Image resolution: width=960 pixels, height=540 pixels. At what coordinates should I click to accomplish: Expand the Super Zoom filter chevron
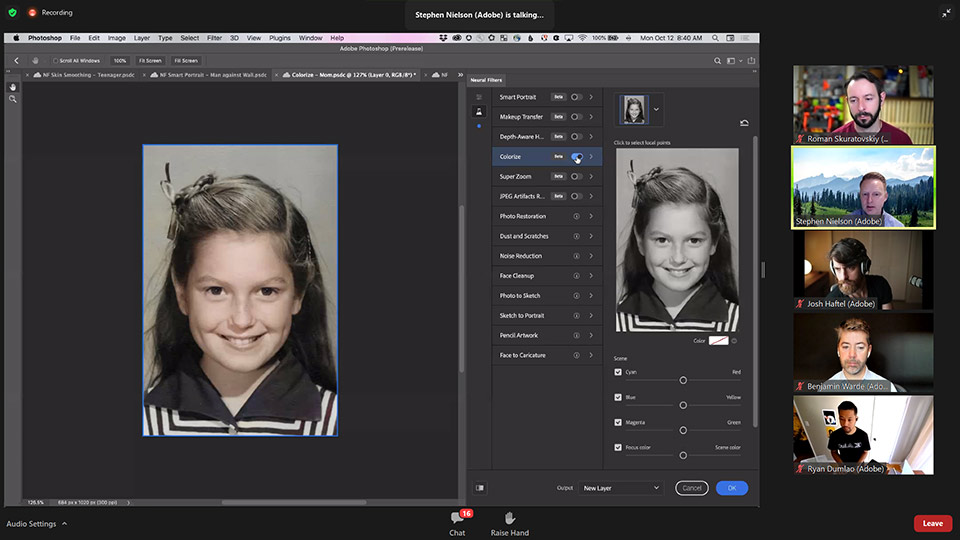pyautogui.click(x=591, y=176)
